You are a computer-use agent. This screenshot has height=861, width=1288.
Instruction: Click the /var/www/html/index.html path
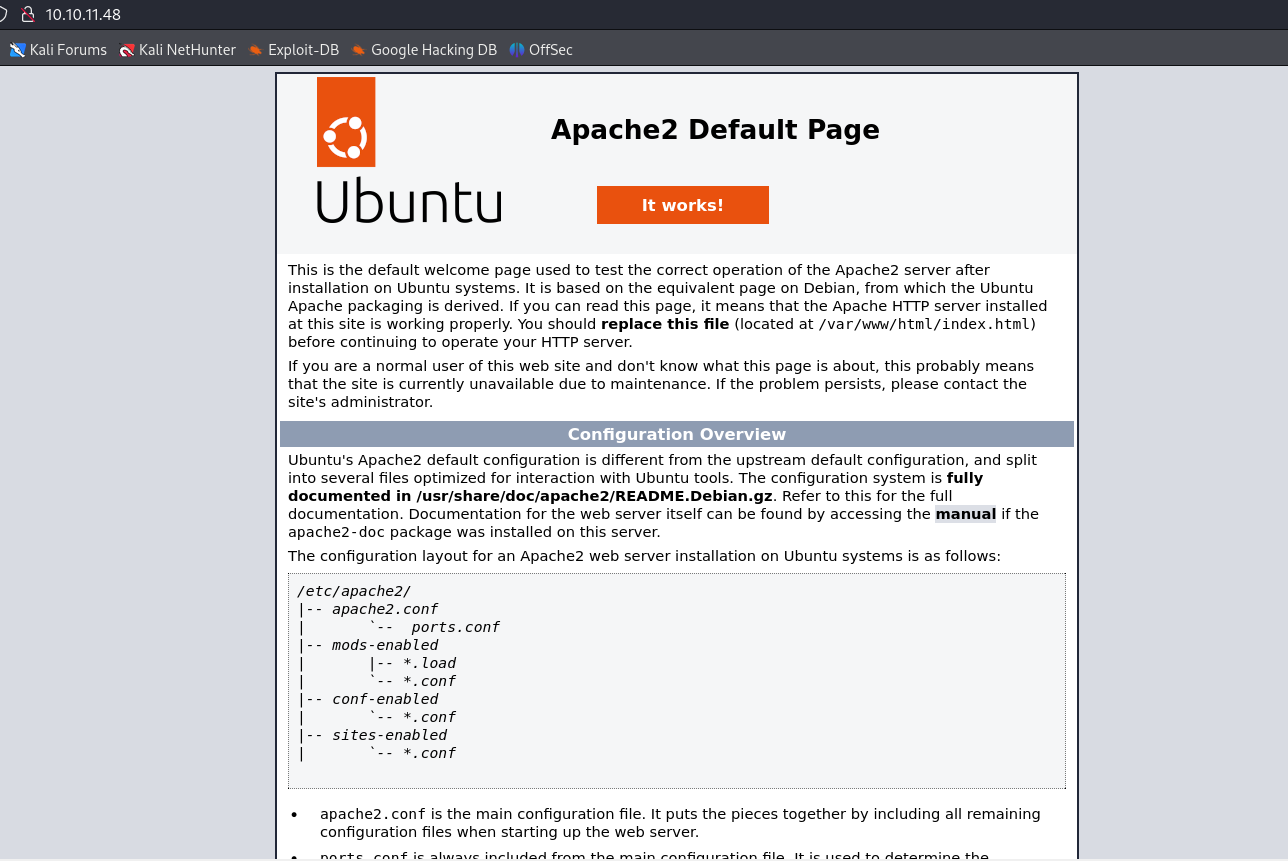point(924,324)
